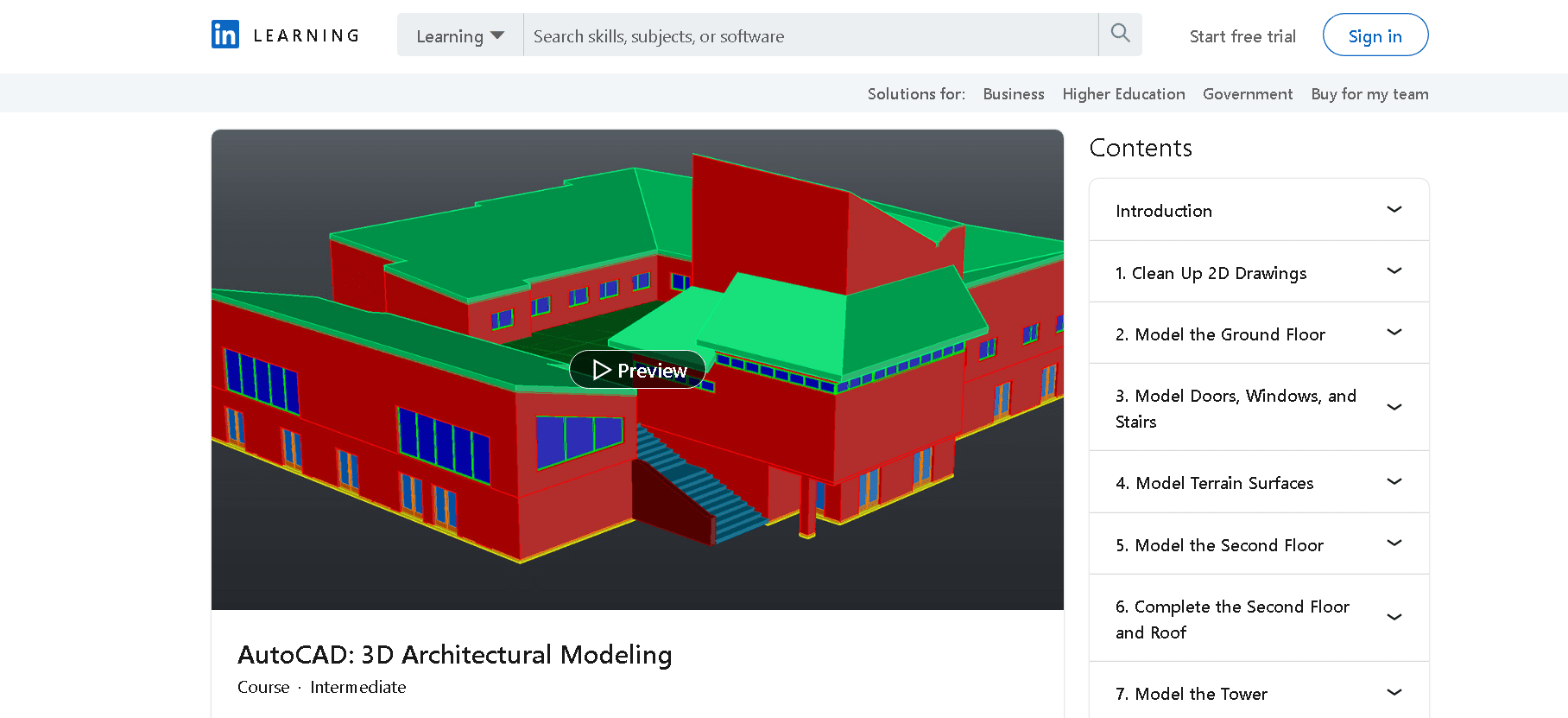Click the Intermediate level label
Image resolution: width=1568 pixels, height=718 pixels.
pyautogui.click(x=358, y=687)
